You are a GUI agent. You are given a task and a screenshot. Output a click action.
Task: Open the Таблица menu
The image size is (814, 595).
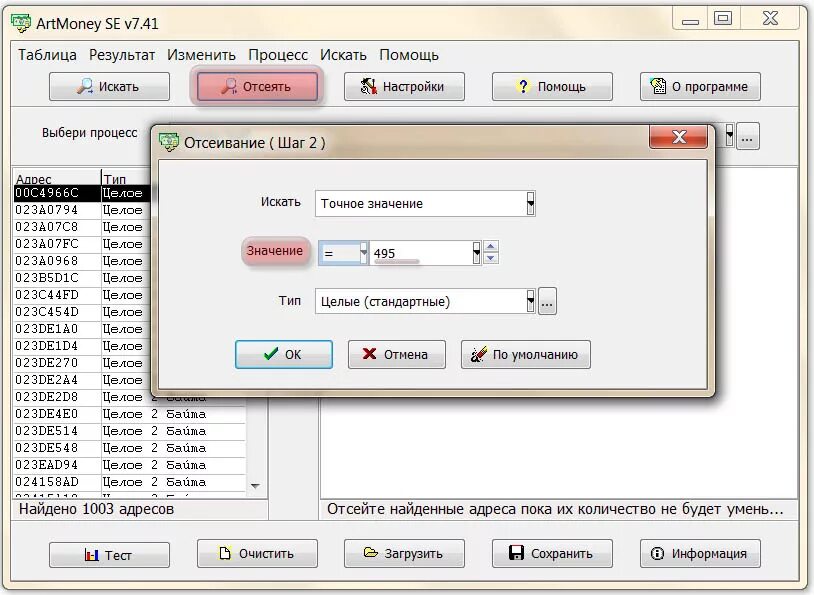point(47,55)
